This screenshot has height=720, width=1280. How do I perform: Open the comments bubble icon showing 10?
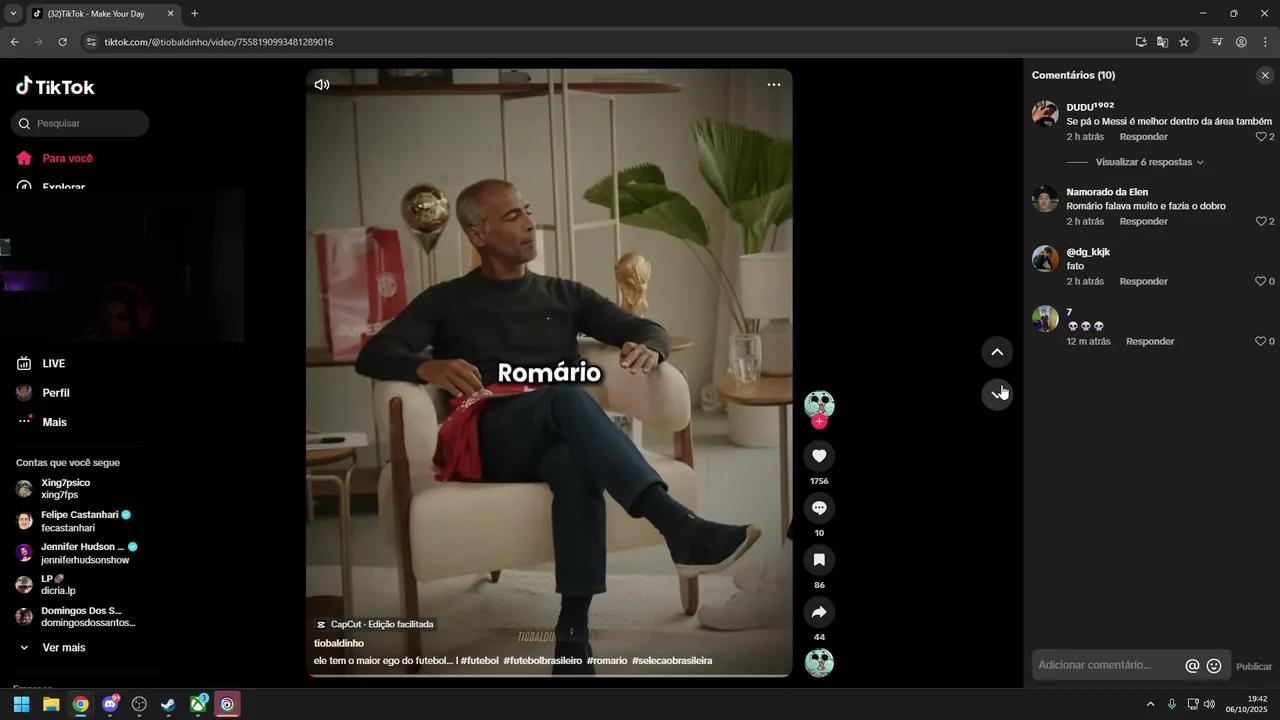819,508
